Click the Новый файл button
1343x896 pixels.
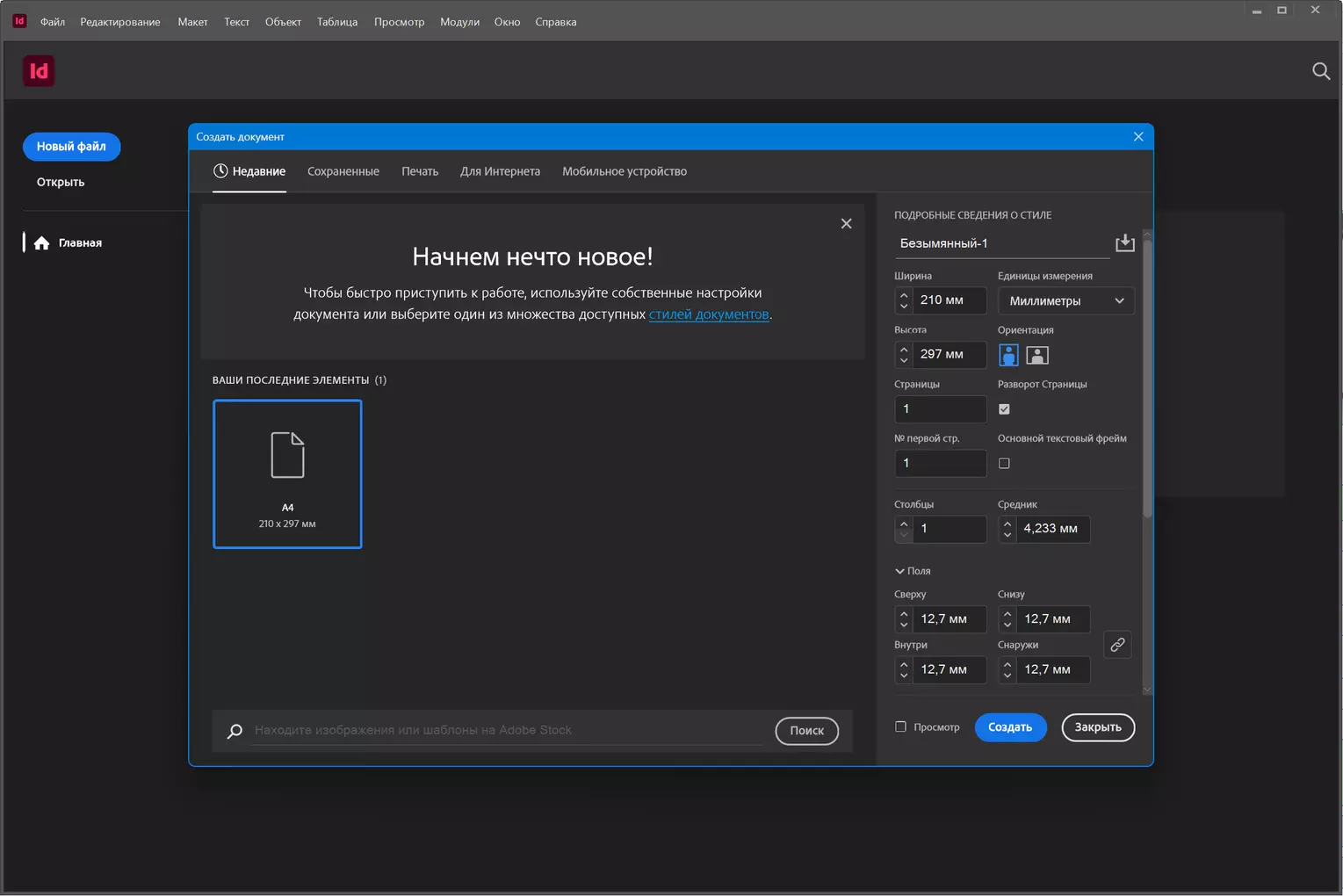[x=71, y=147]
